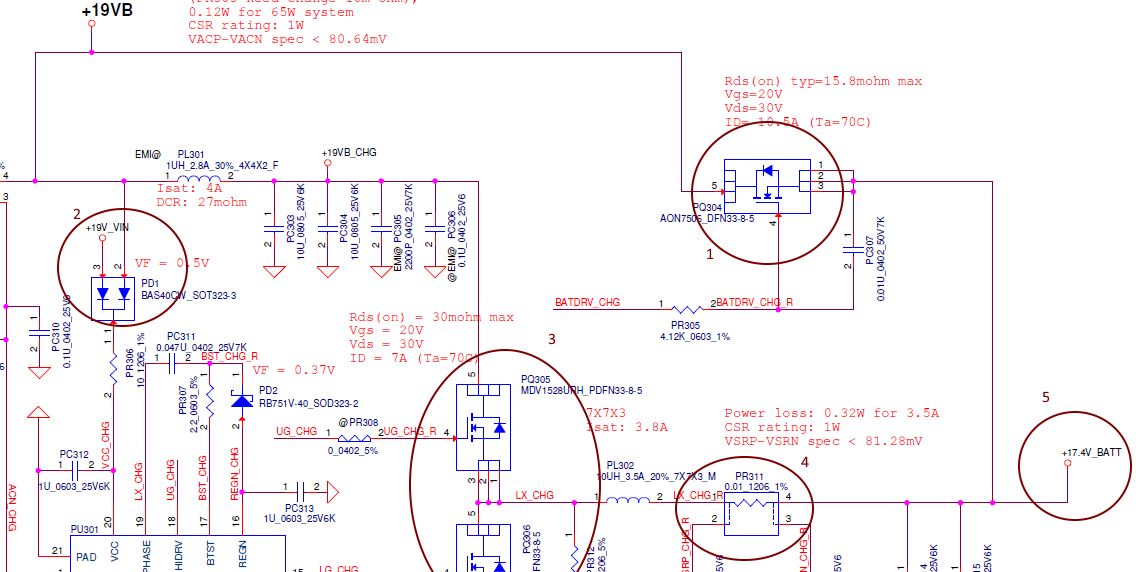Click the PR311 sense resistor symbol
1140x572 pixels.
click(751, 513)
